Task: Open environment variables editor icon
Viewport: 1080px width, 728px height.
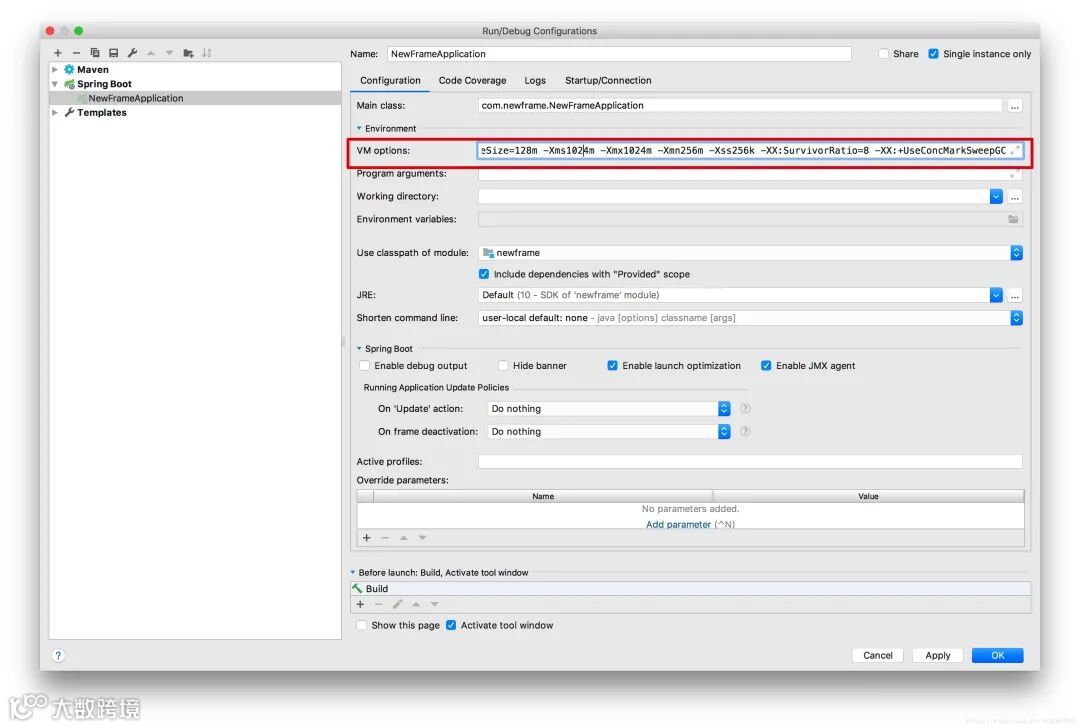Action: pos(1013,219)
